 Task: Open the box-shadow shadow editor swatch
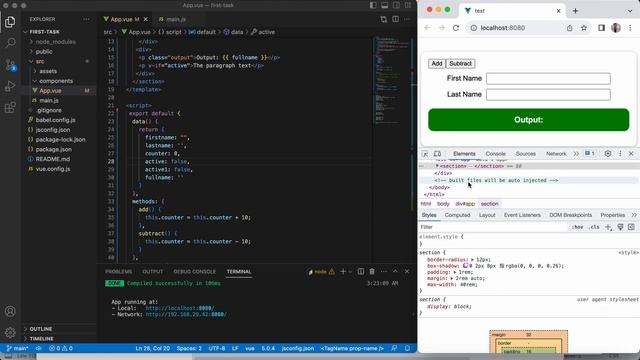465,266
